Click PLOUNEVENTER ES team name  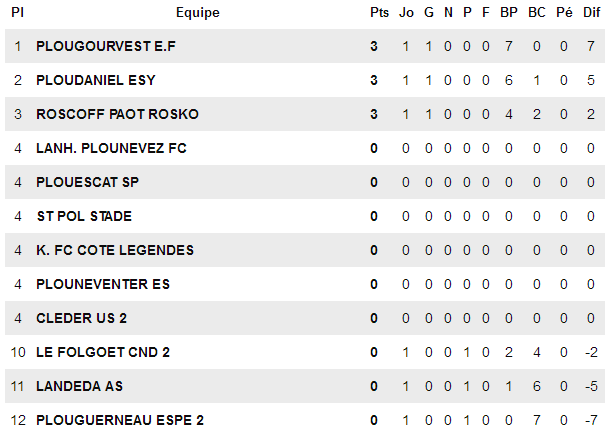pos(103,284)
